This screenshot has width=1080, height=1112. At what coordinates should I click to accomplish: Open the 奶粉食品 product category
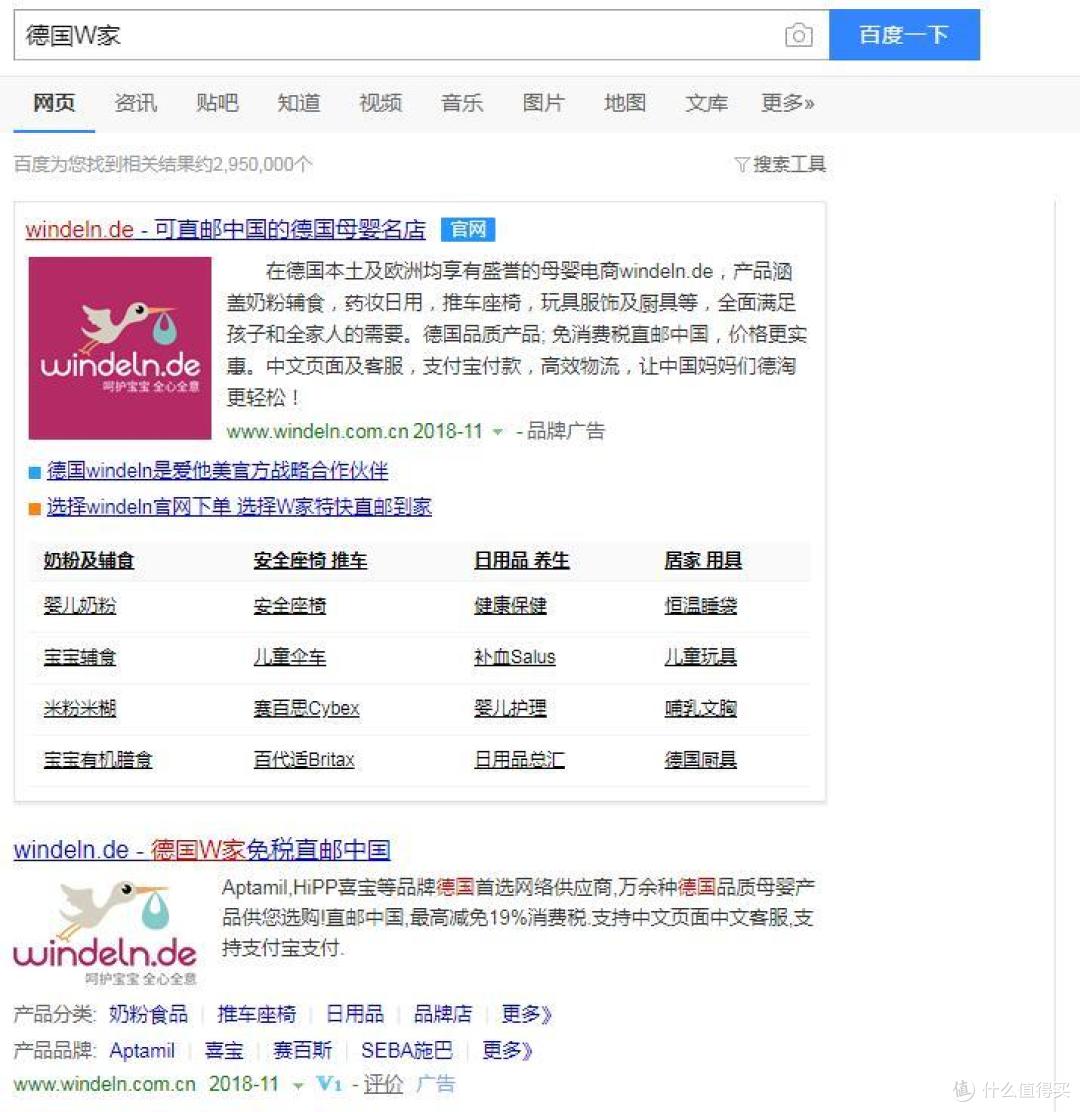148,1014
